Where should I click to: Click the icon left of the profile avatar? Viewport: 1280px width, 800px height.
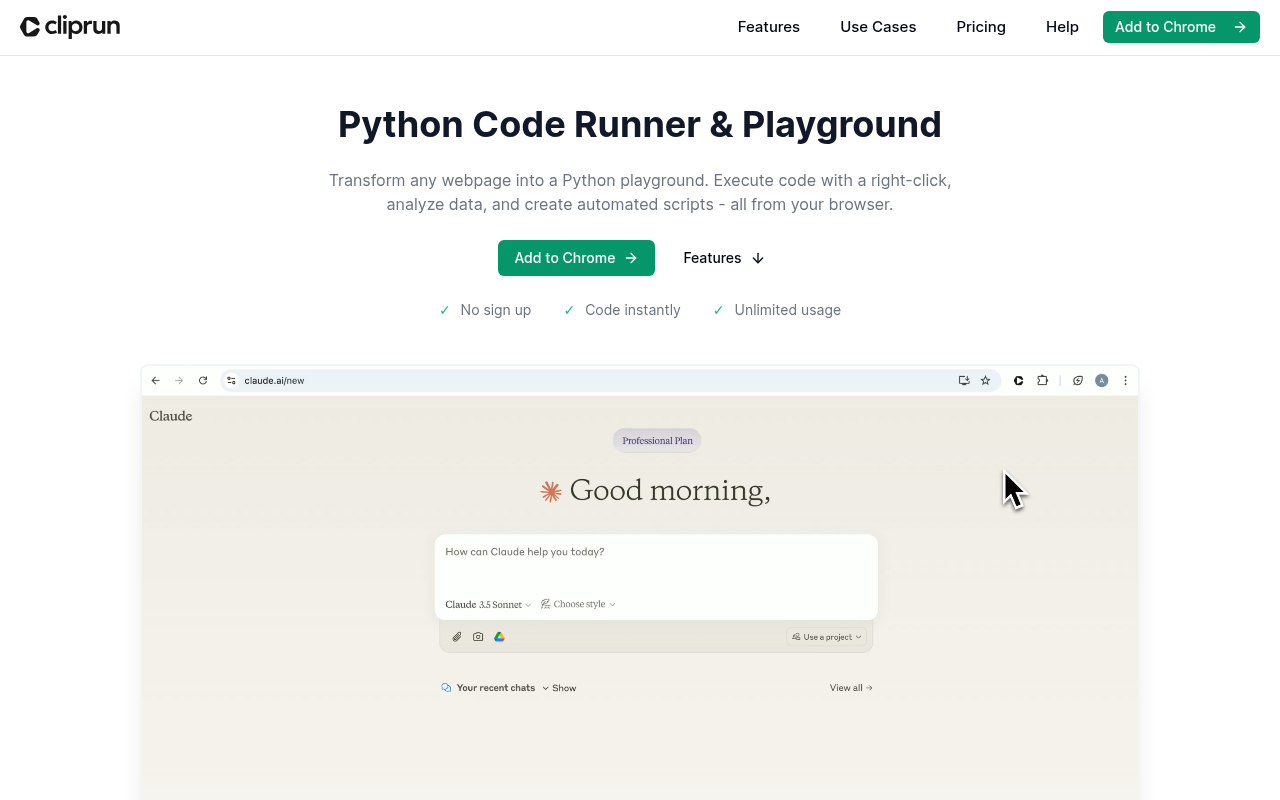(1078, 380)
